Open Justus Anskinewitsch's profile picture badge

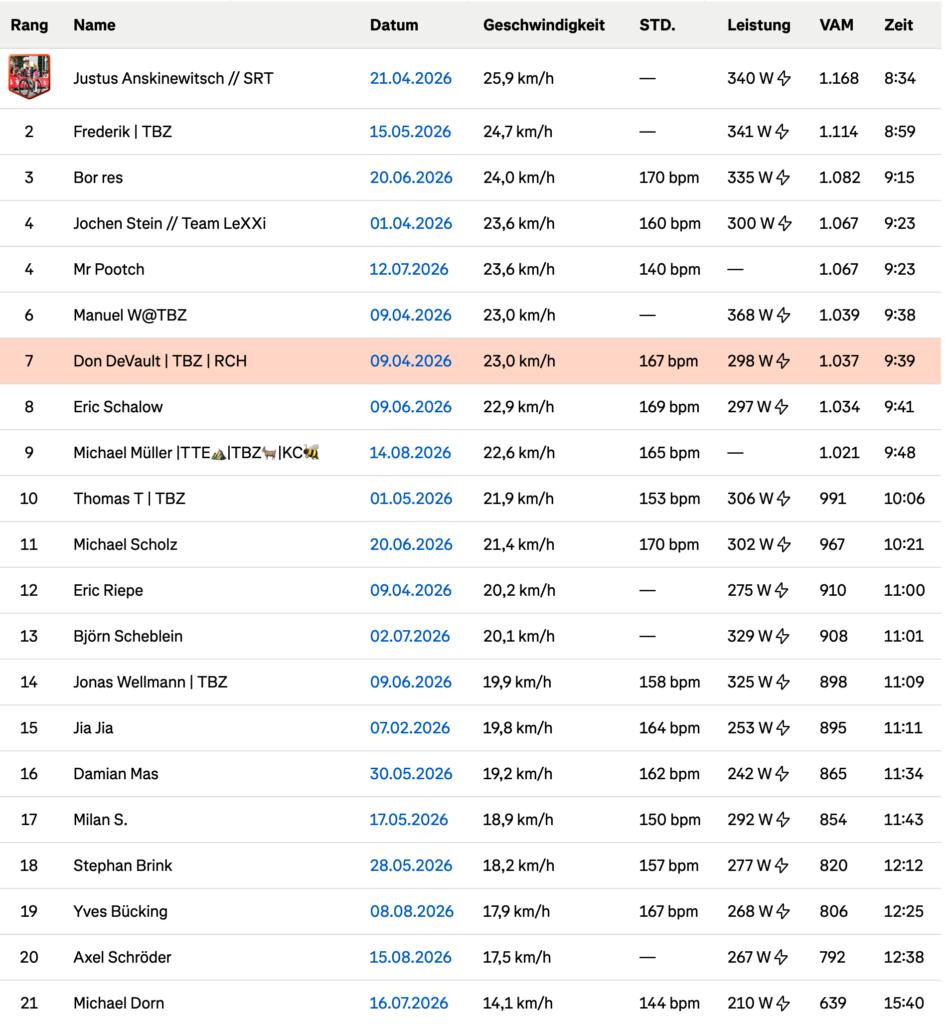click(29, 77)
